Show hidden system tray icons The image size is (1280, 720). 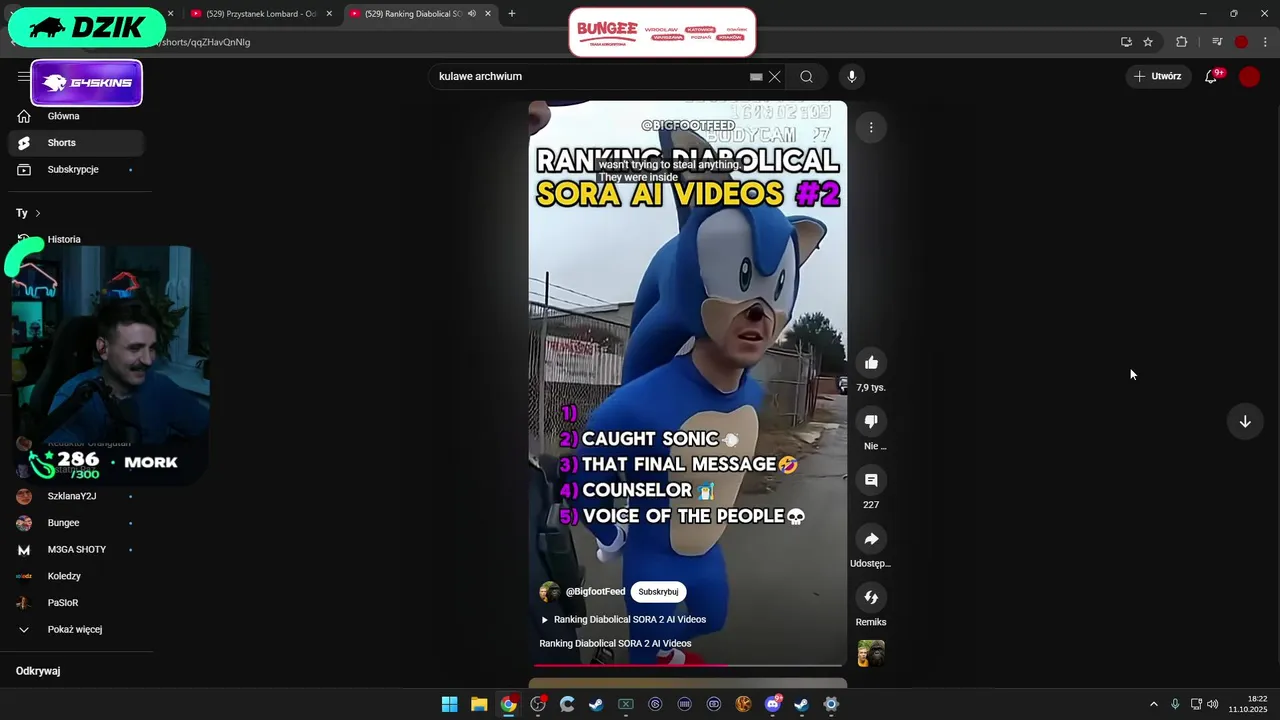[x=1154, y=704]
